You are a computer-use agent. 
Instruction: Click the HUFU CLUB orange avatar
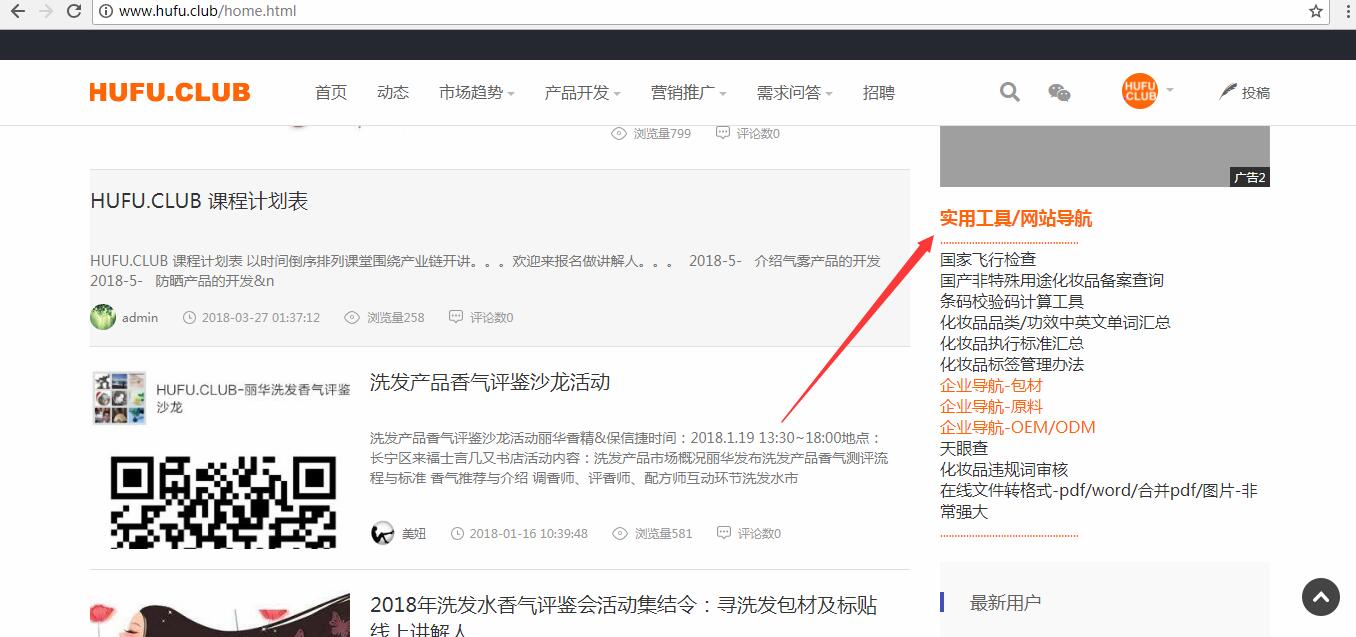pos(1139,91)
